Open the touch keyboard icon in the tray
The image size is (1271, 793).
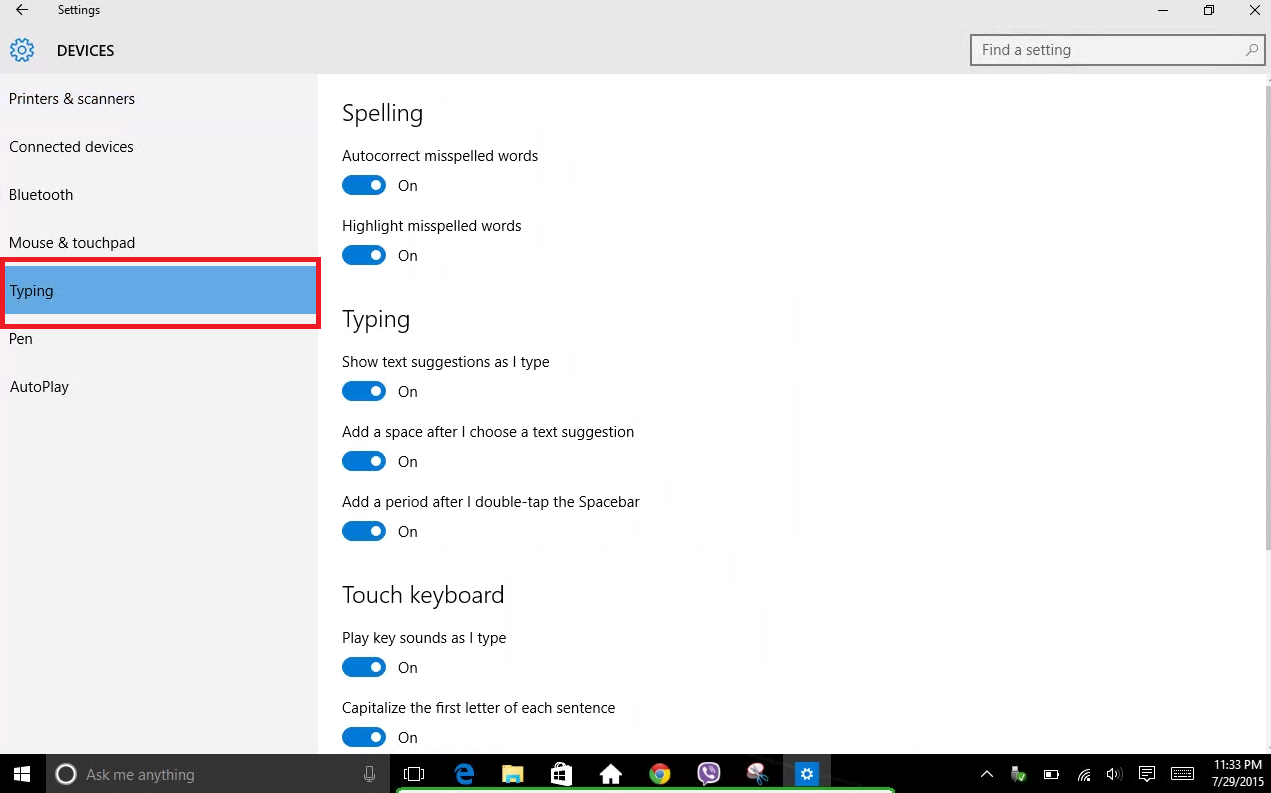tap(1182, 773)
